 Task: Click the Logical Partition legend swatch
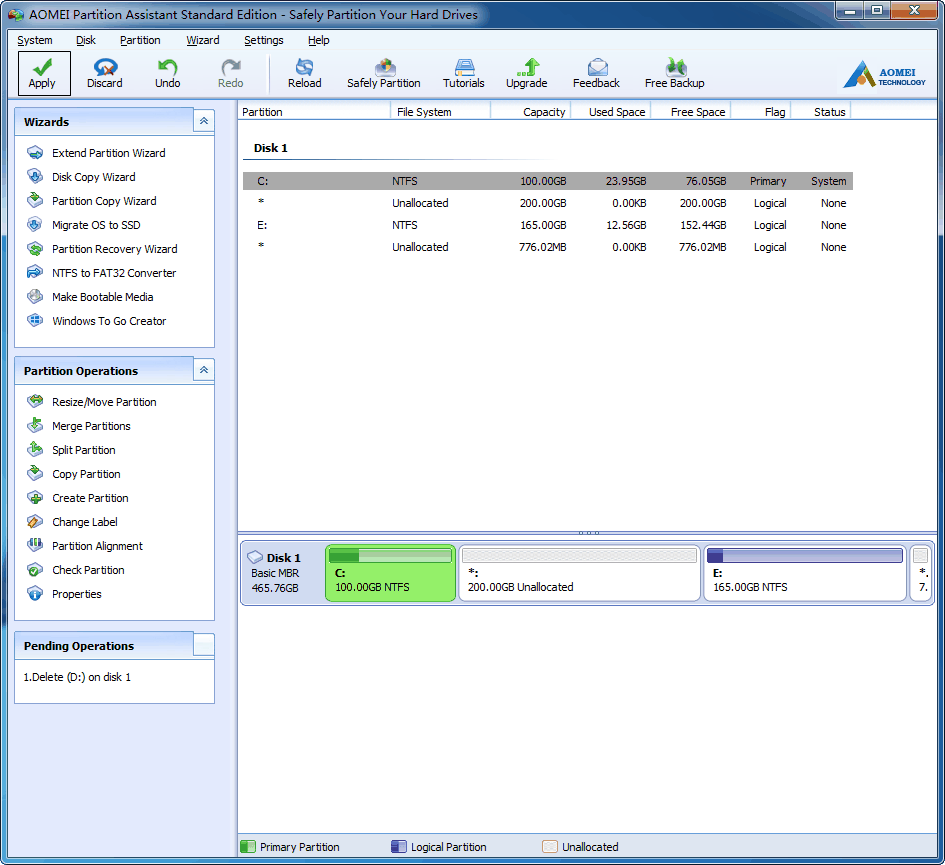(399, 847)
